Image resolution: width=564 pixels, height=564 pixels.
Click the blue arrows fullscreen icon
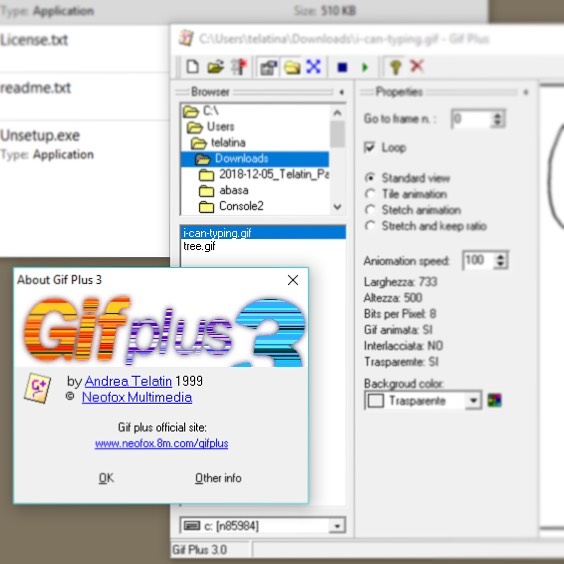[313, 67]
